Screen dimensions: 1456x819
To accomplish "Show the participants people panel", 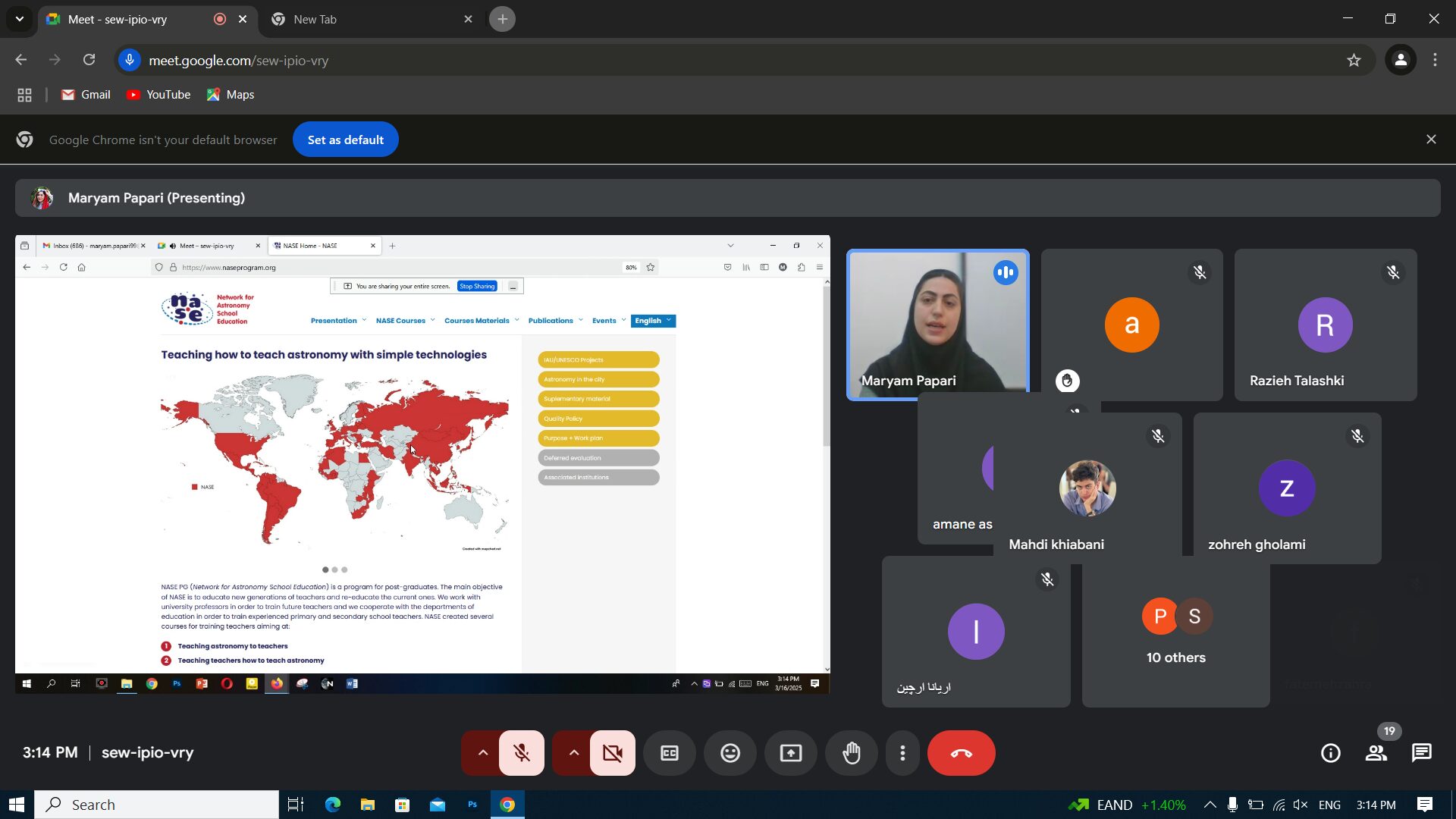I will point(1376,753).
